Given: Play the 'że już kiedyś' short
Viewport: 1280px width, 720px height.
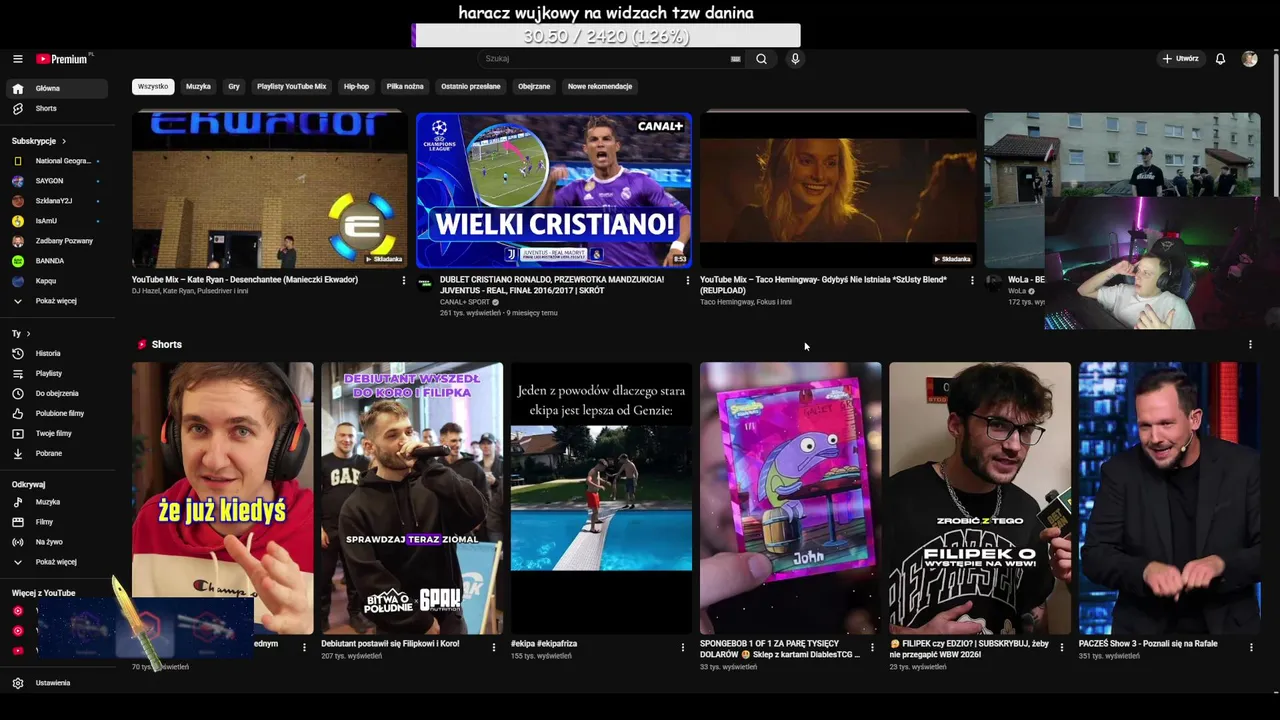Looking at the screenshot, I should coord(222,498).
